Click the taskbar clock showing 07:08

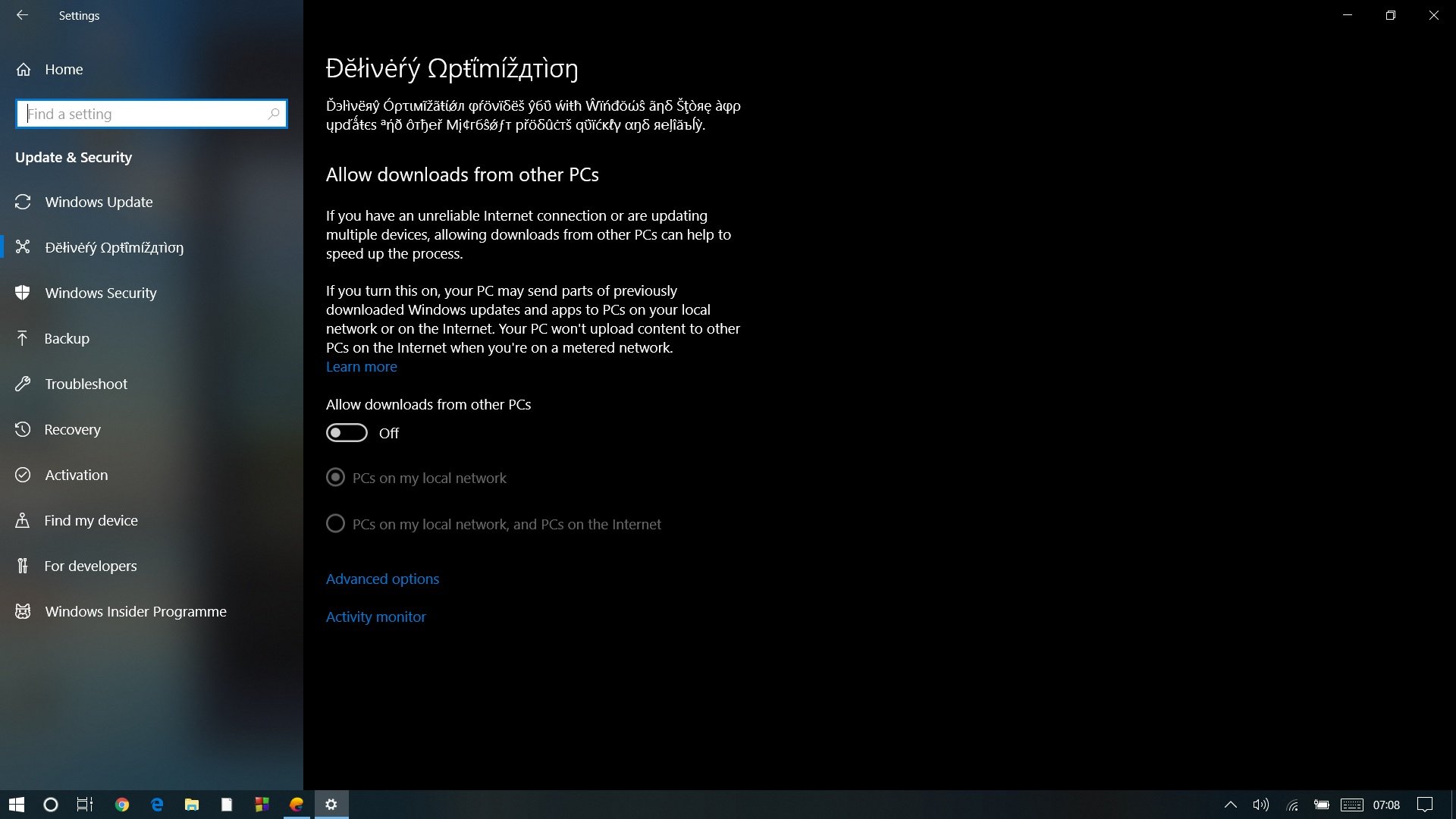[x=1386, y=805]
